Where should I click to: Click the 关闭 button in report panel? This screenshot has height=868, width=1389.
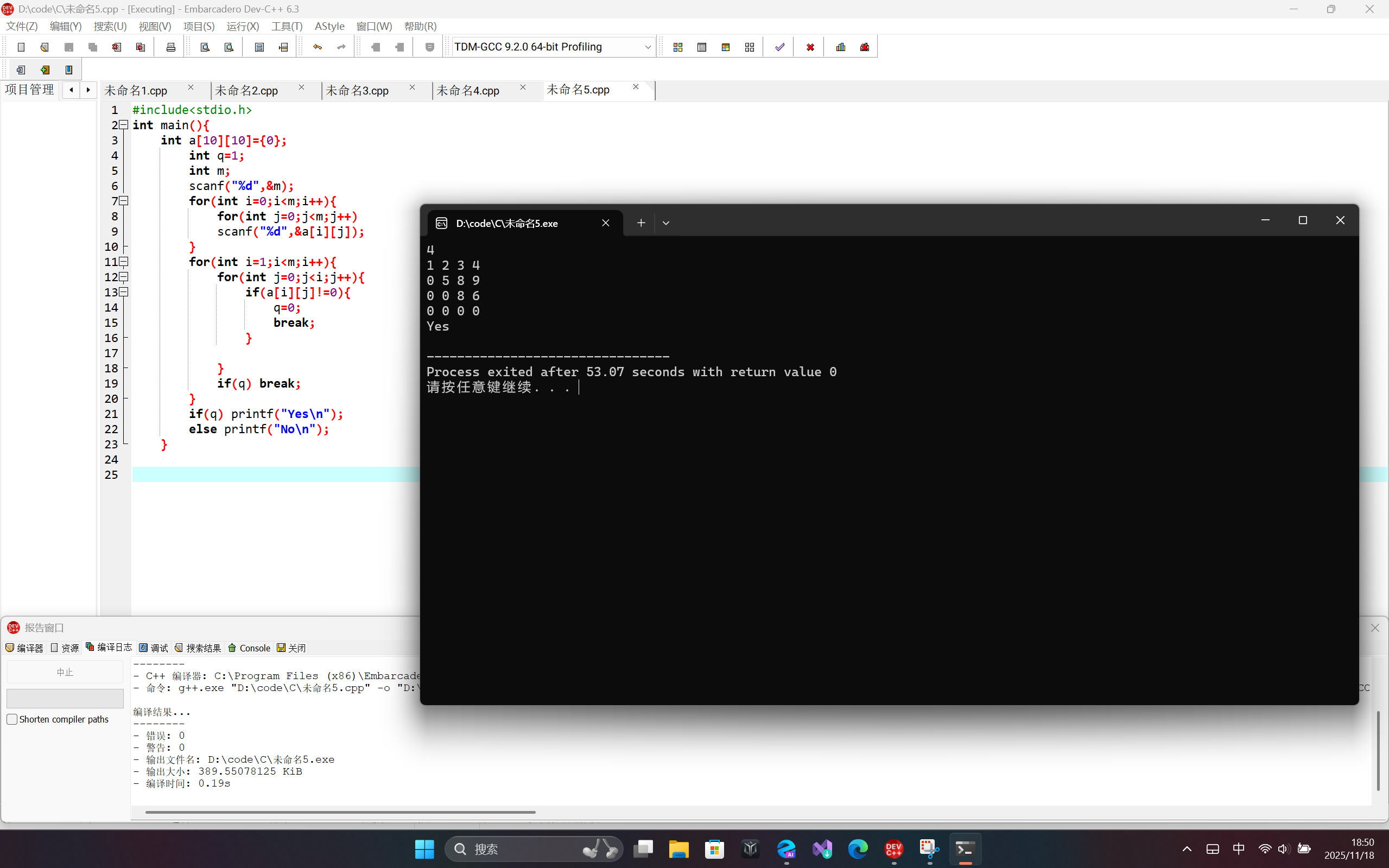point(291,648)
